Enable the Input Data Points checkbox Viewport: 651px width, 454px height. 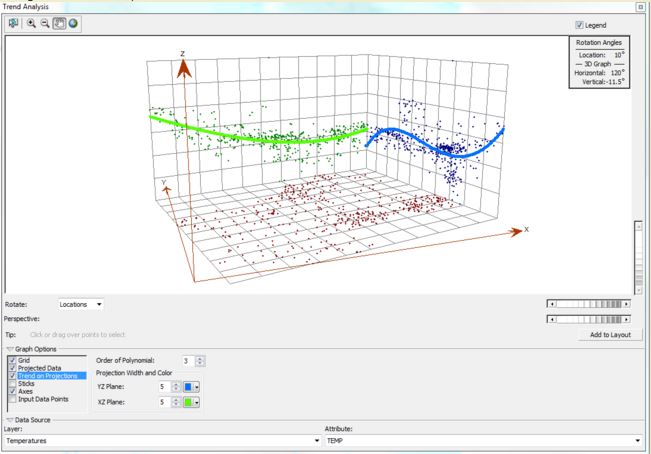(11, 398)
